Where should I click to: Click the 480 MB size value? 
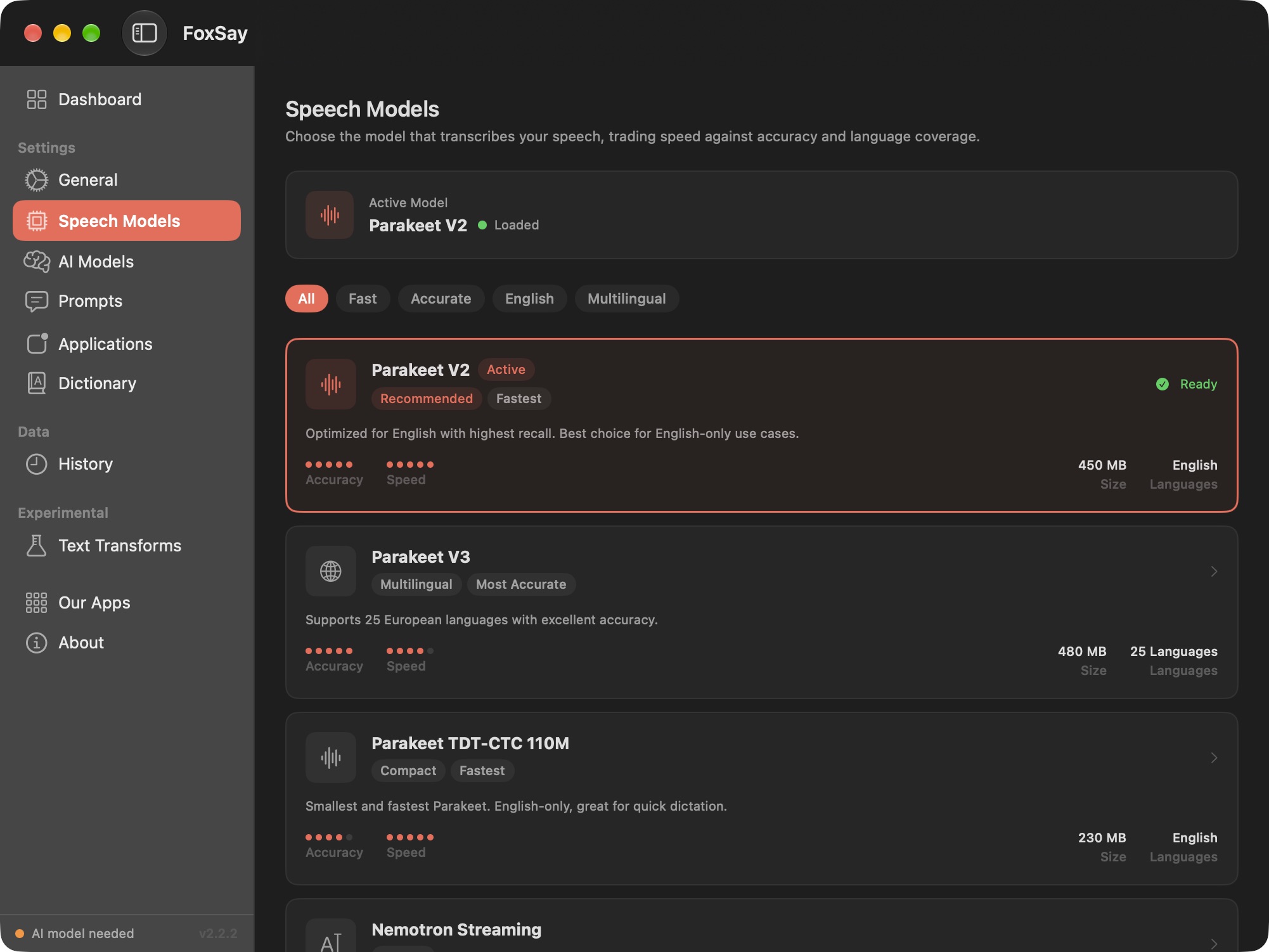coord(1082,652)
